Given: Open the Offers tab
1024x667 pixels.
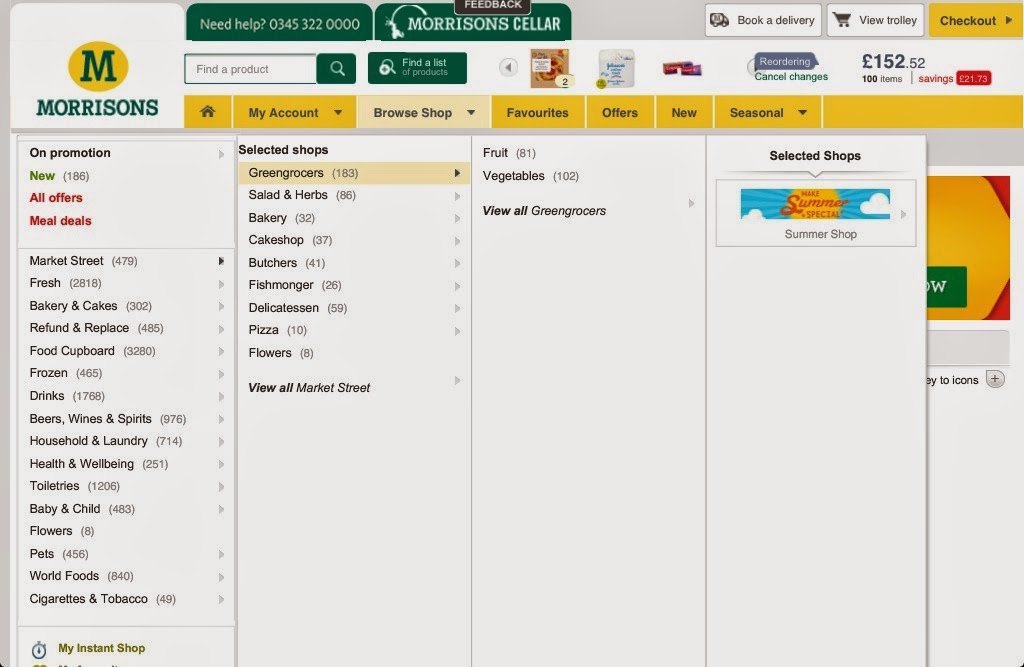Looking at the screenshot, I should click(620, 112).
